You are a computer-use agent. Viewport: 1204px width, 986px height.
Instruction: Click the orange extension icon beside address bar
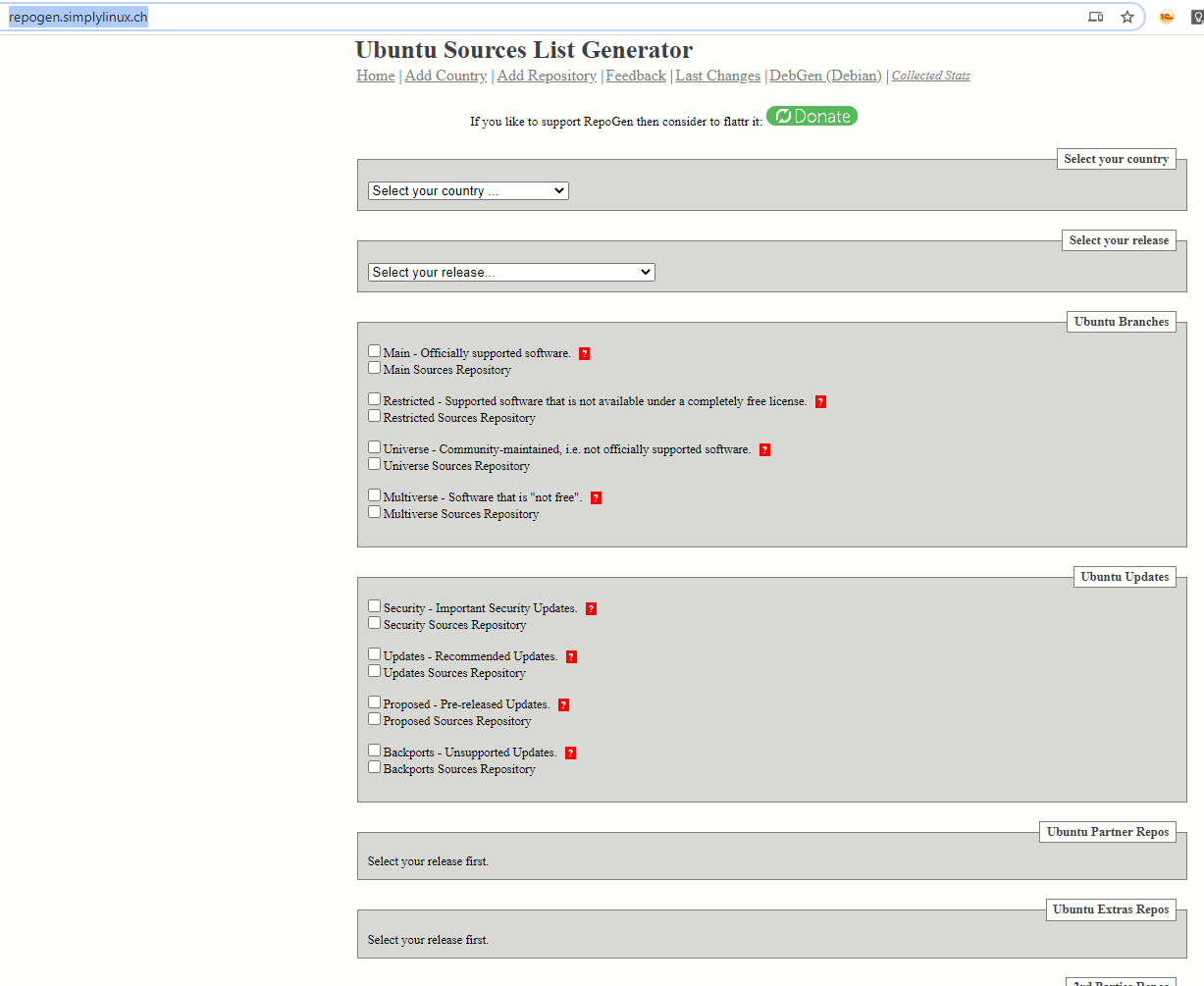(1167, 17)
